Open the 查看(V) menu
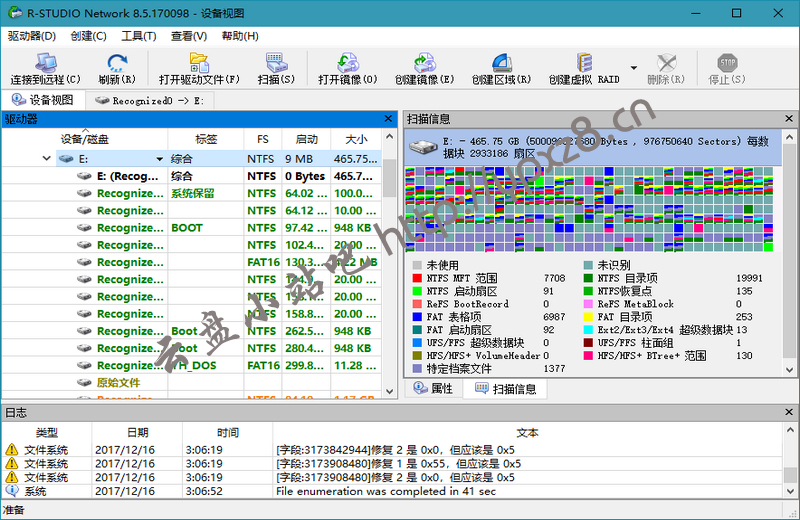The image size is (800, 520). click(189, 36)
